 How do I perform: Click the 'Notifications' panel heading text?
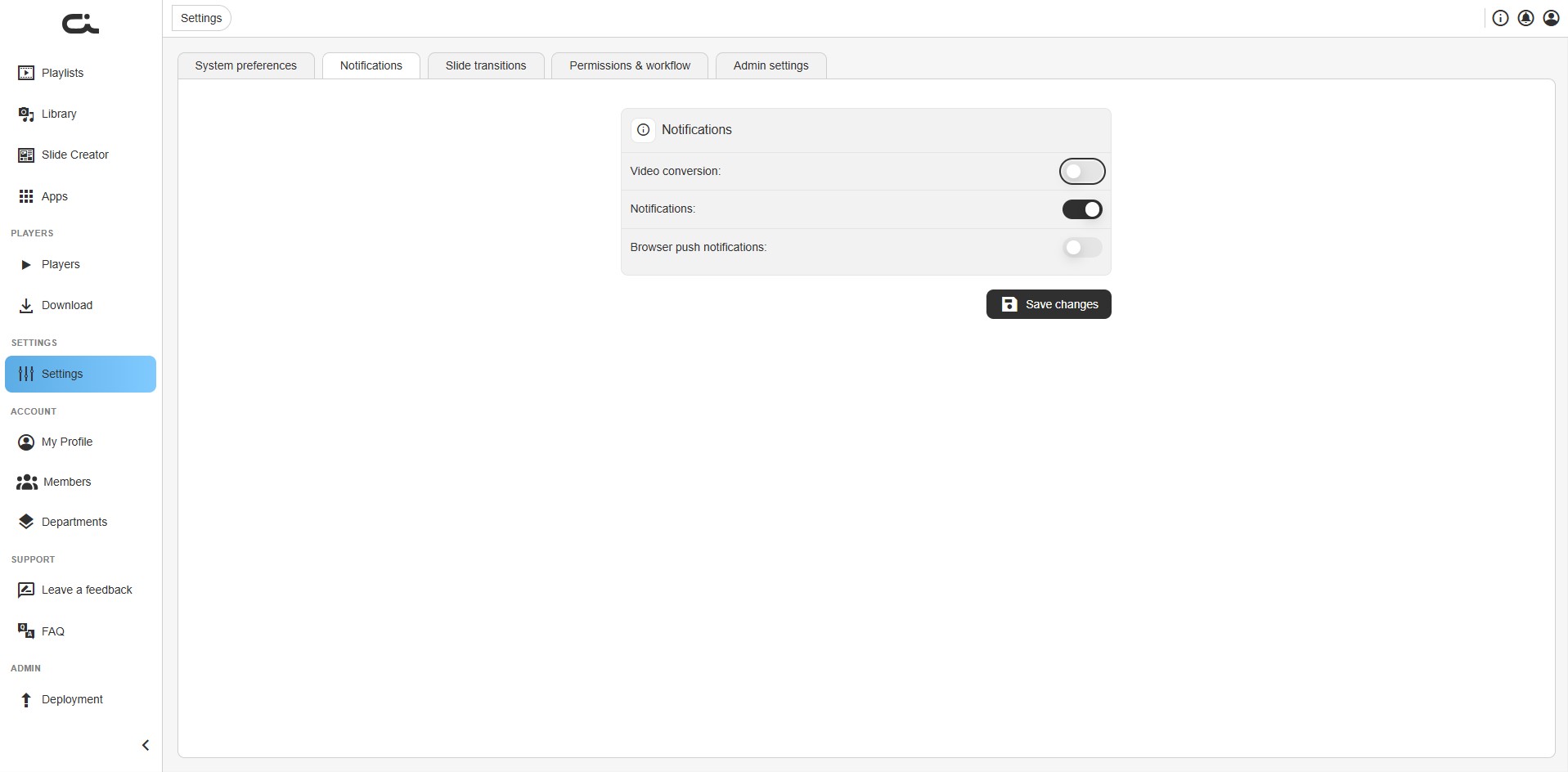(697, 129)
